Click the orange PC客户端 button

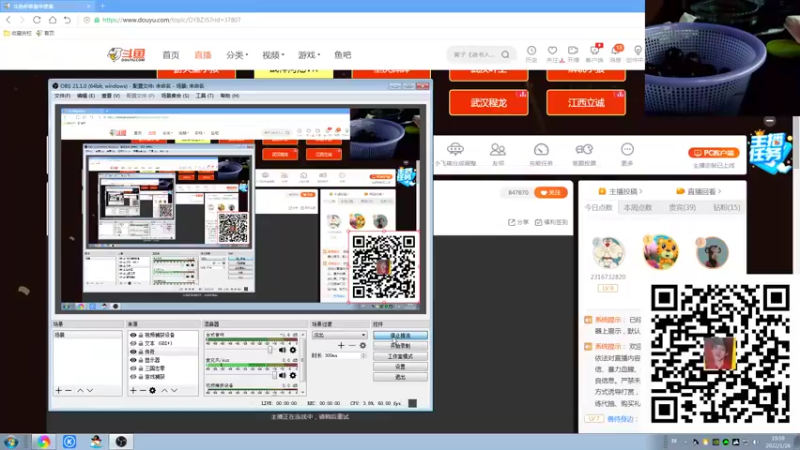click(713, 153)
